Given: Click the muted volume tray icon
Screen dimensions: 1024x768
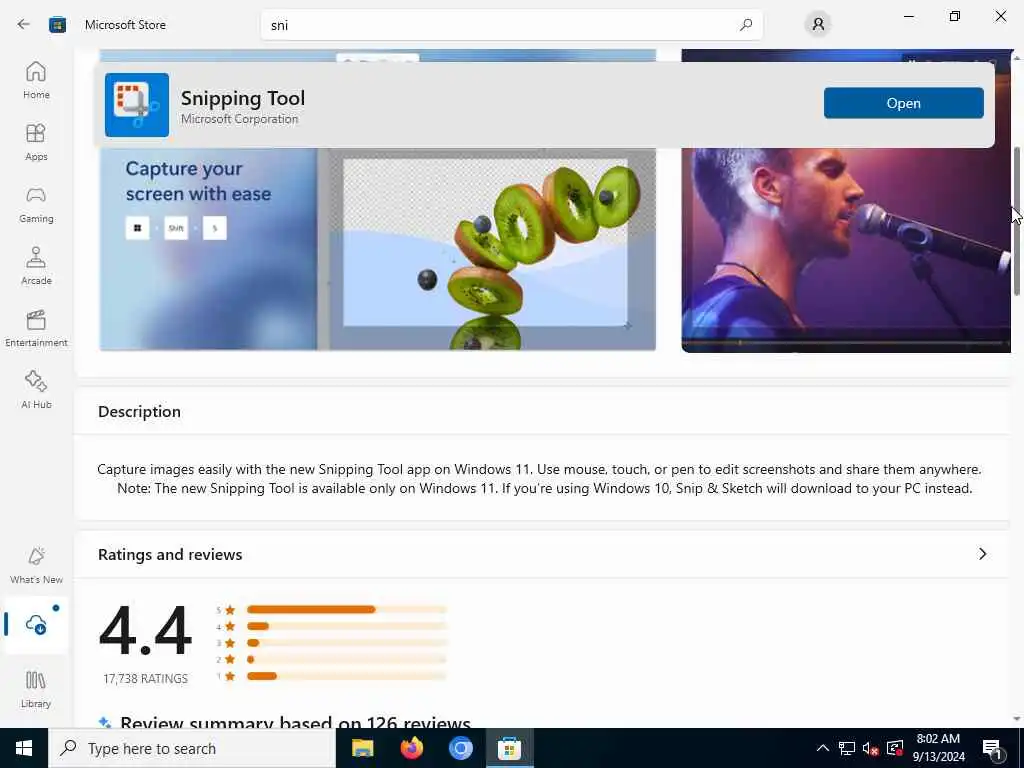Looking at the screenshot, I should tap(871, 748).
